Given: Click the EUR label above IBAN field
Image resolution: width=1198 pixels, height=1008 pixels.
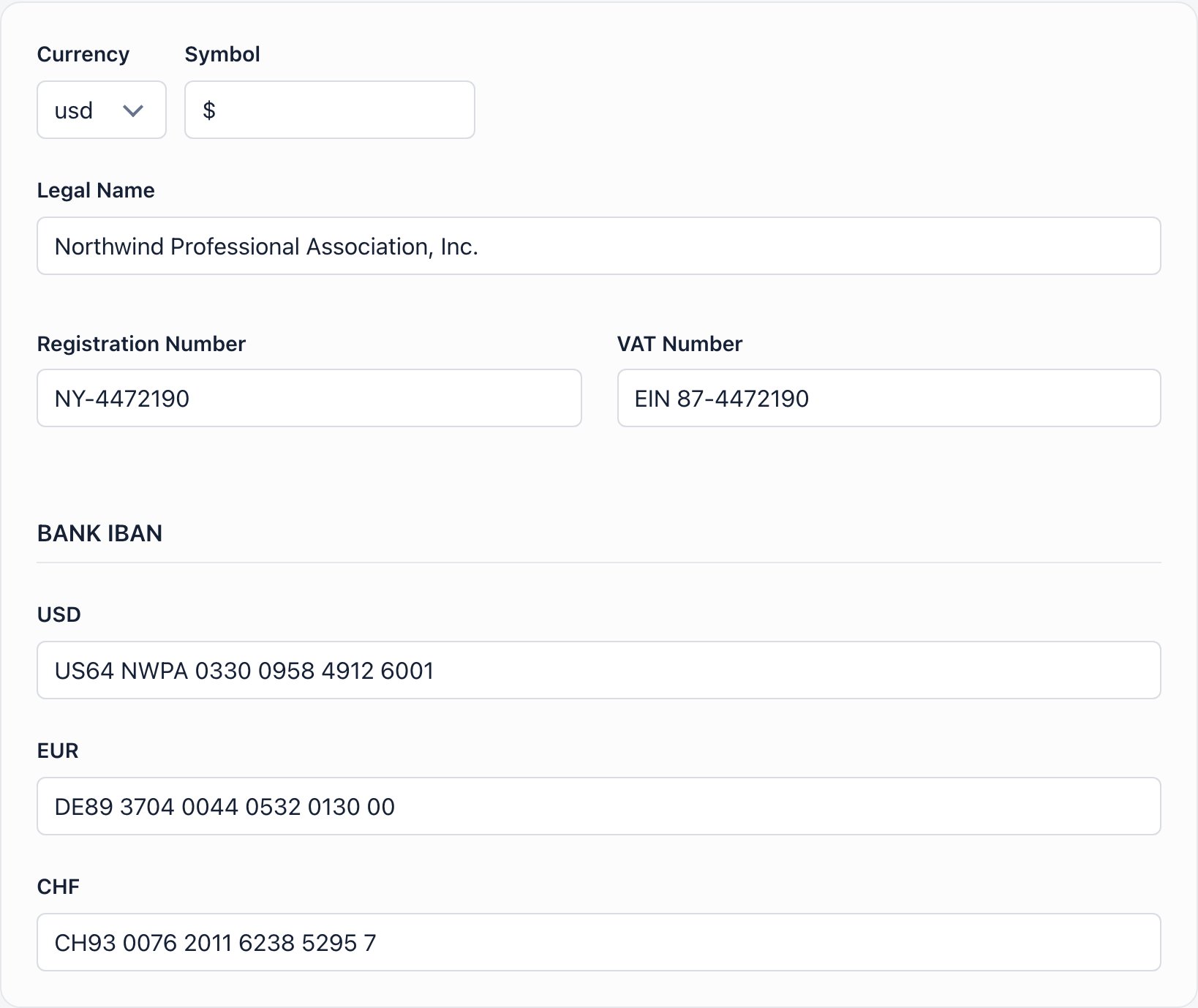Looking at the screenshot, I should click(x=58, y=751).
